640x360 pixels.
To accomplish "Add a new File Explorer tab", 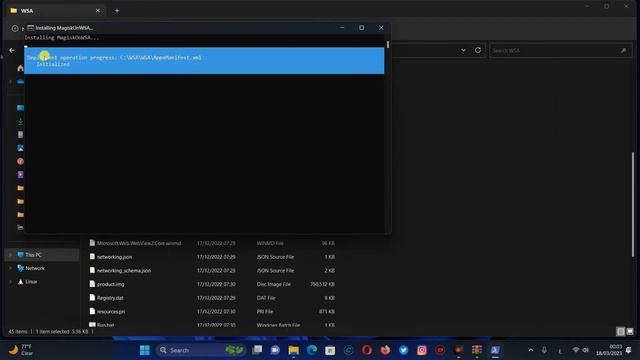I will [x=117, y=11].
